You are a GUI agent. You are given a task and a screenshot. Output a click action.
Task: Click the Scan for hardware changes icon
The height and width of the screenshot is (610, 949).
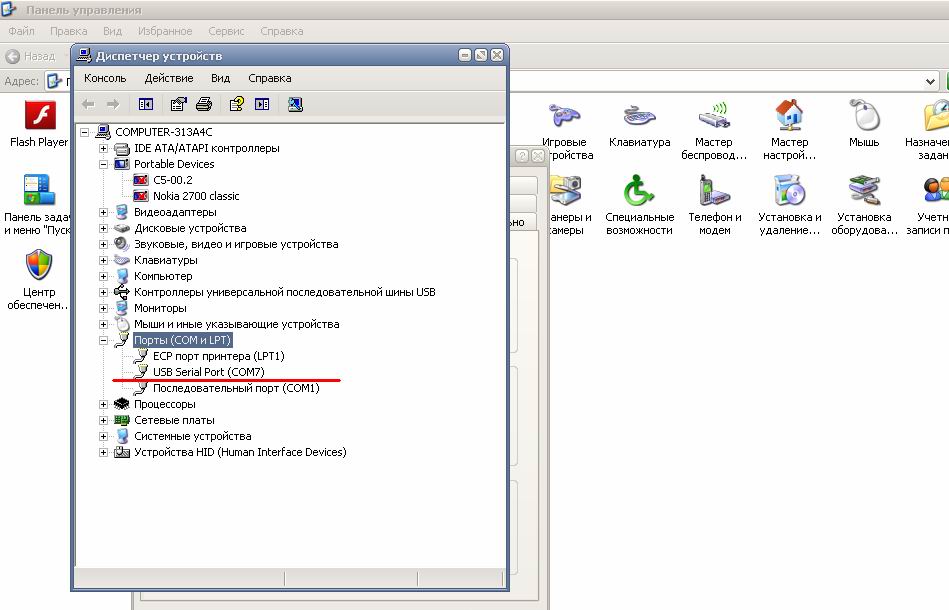point(295,105)
